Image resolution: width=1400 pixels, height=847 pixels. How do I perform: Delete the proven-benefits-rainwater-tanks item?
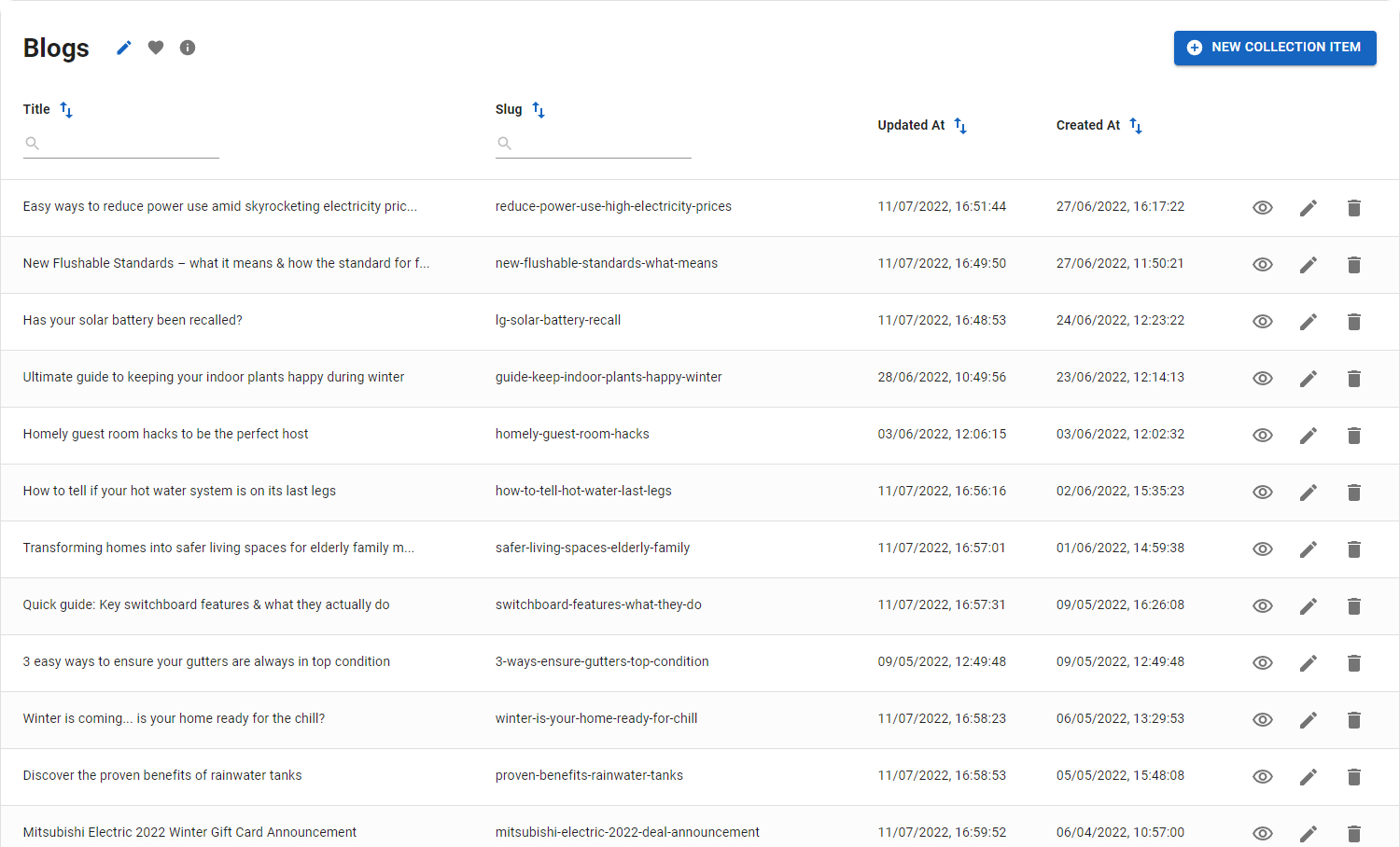tap(1354, 776)
